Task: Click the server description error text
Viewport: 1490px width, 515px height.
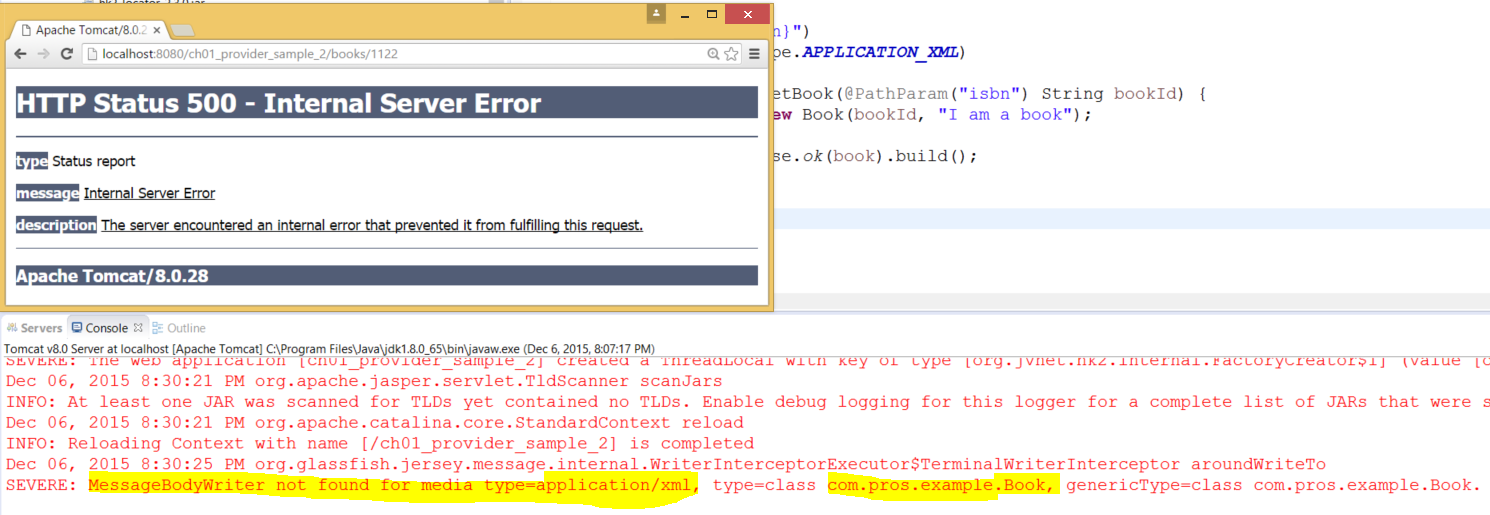Action: click(372, 225)
